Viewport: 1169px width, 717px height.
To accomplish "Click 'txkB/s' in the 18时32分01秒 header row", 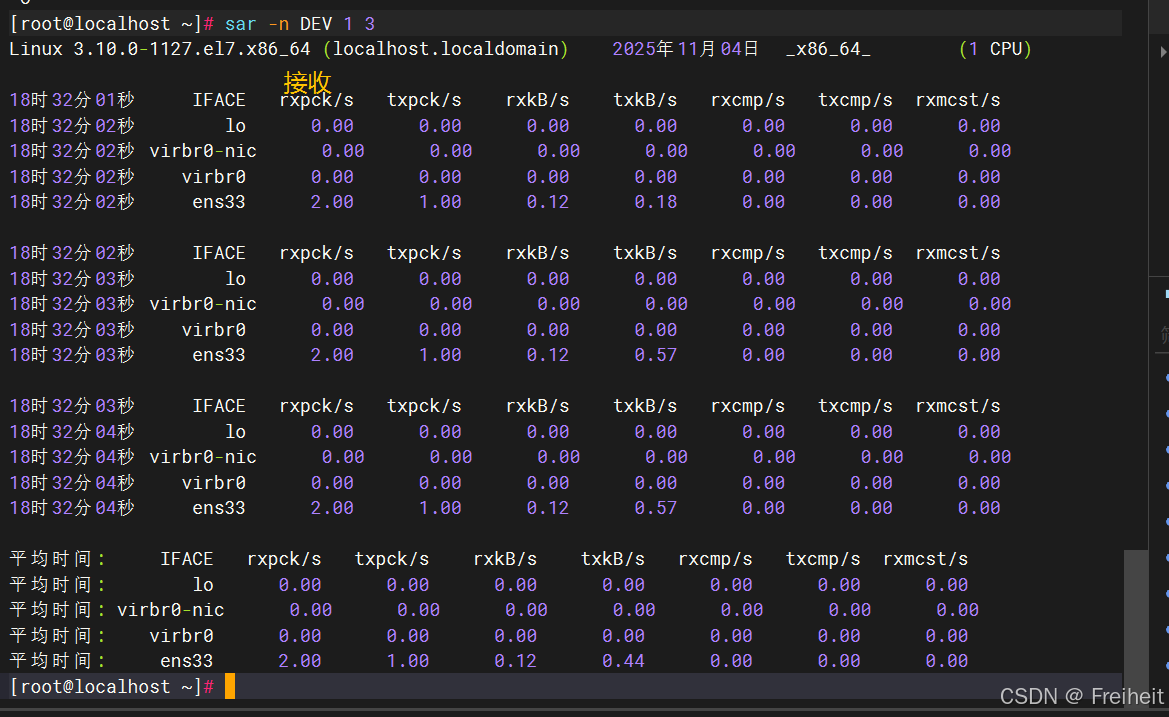I will (x=645, y=100).
